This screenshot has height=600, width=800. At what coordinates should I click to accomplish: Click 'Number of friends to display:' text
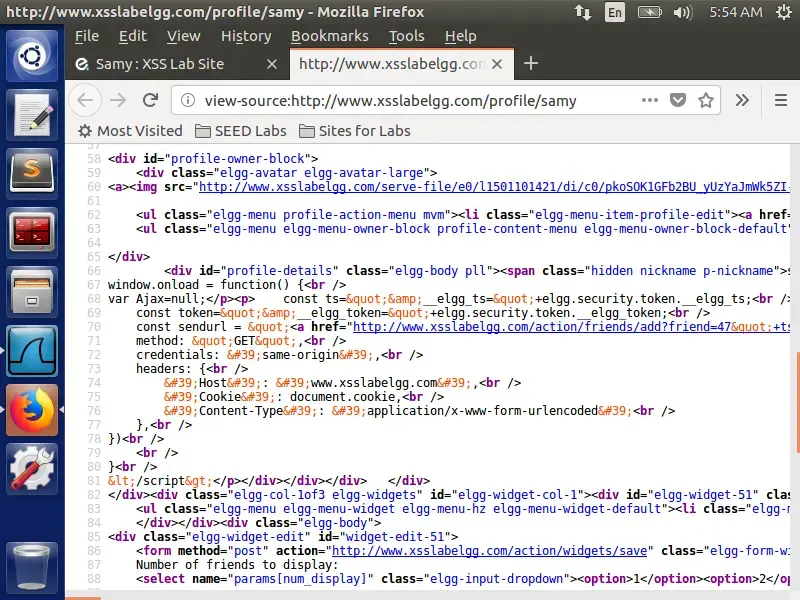point(237,565)
